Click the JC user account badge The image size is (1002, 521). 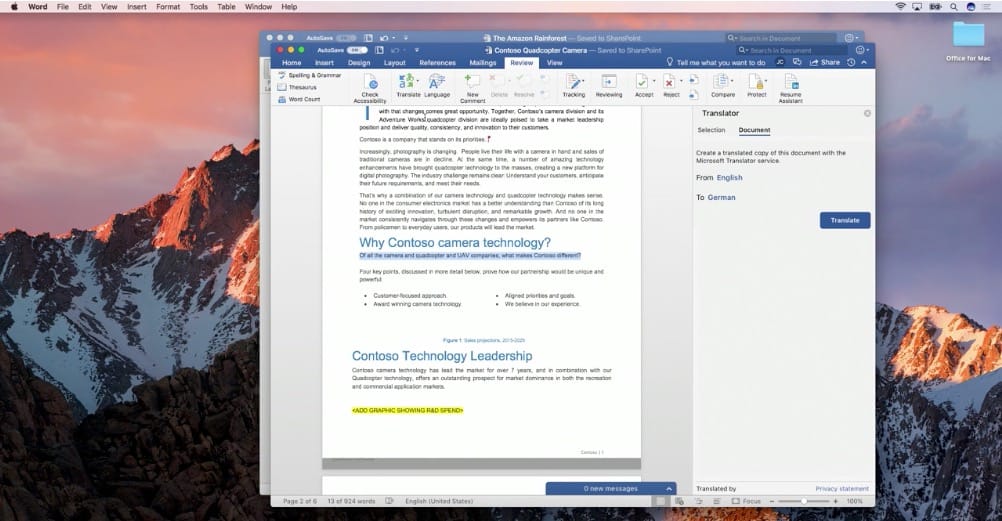[x=780, y=62]
